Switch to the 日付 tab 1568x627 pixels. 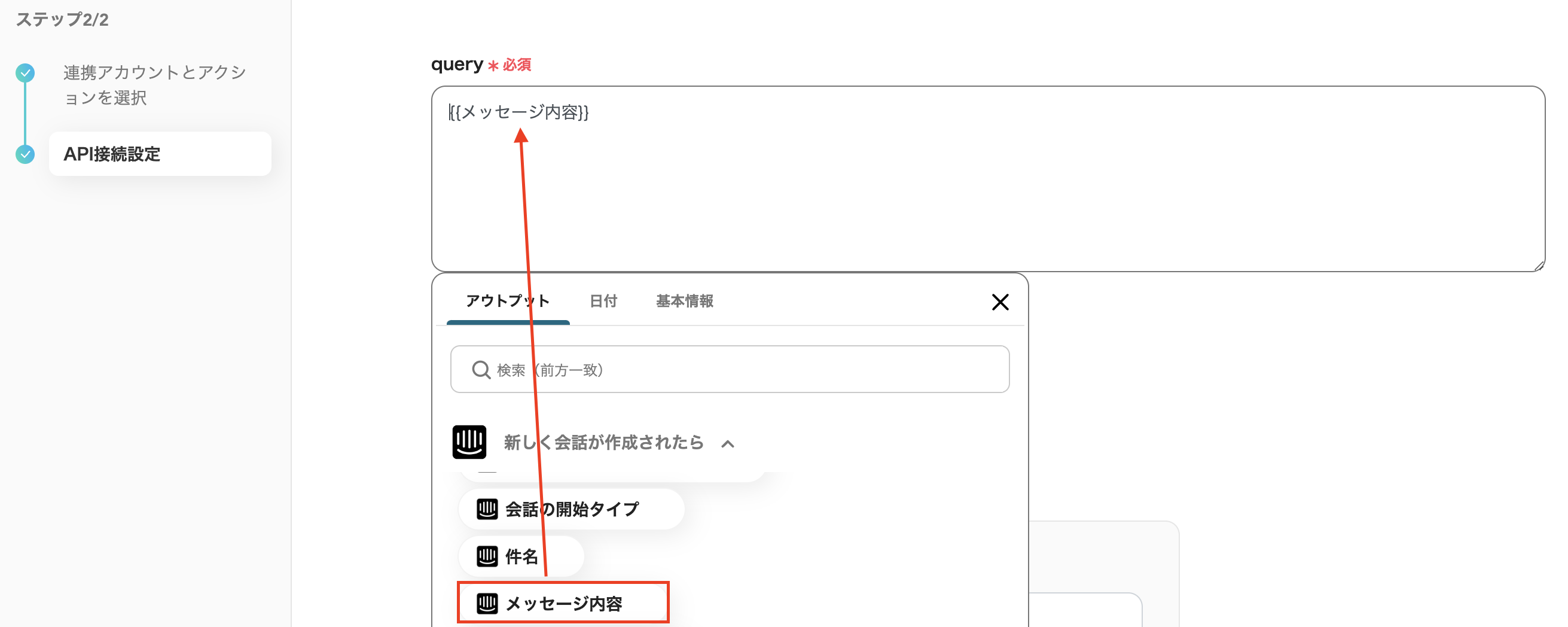603,301
